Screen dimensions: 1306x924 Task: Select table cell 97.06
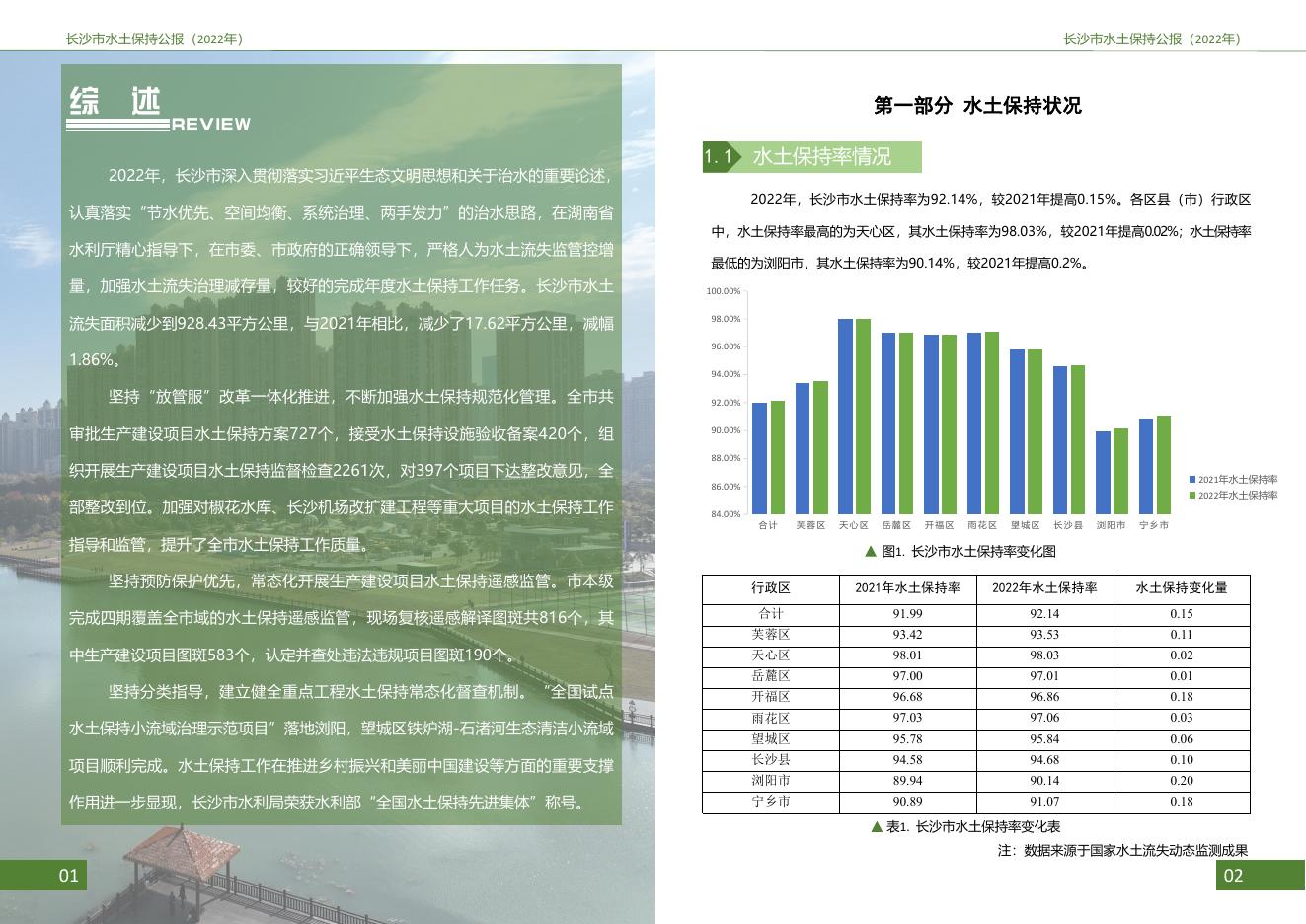click(1044, 718)
